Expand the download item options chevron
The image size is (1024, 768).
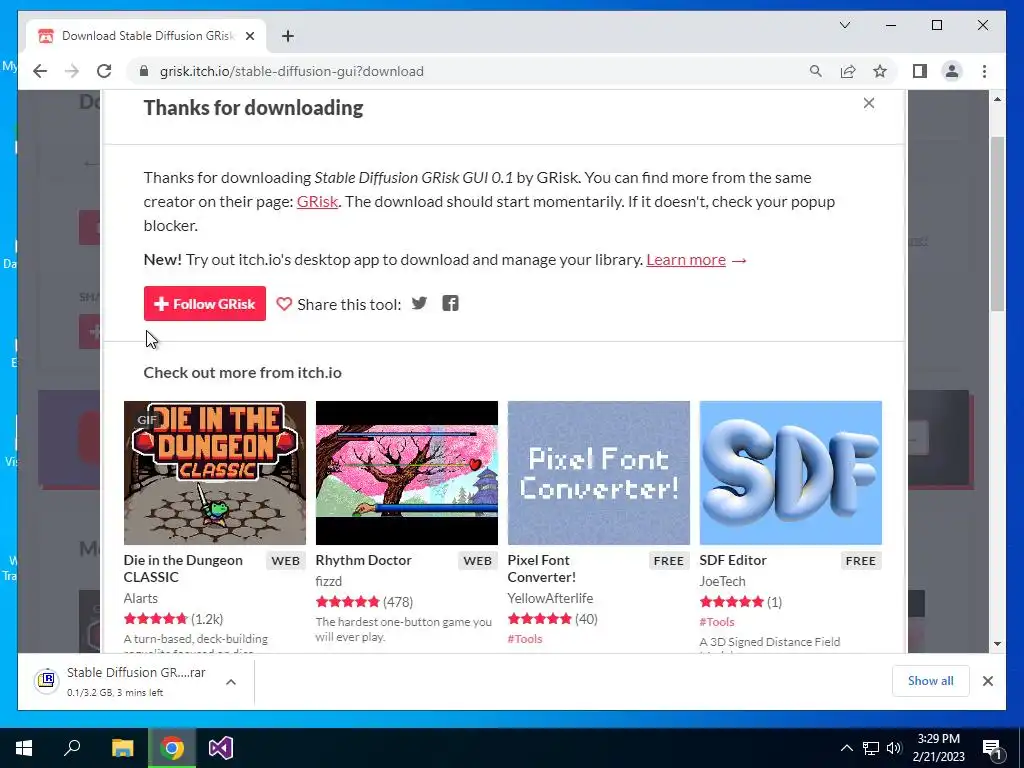(231, 682)
